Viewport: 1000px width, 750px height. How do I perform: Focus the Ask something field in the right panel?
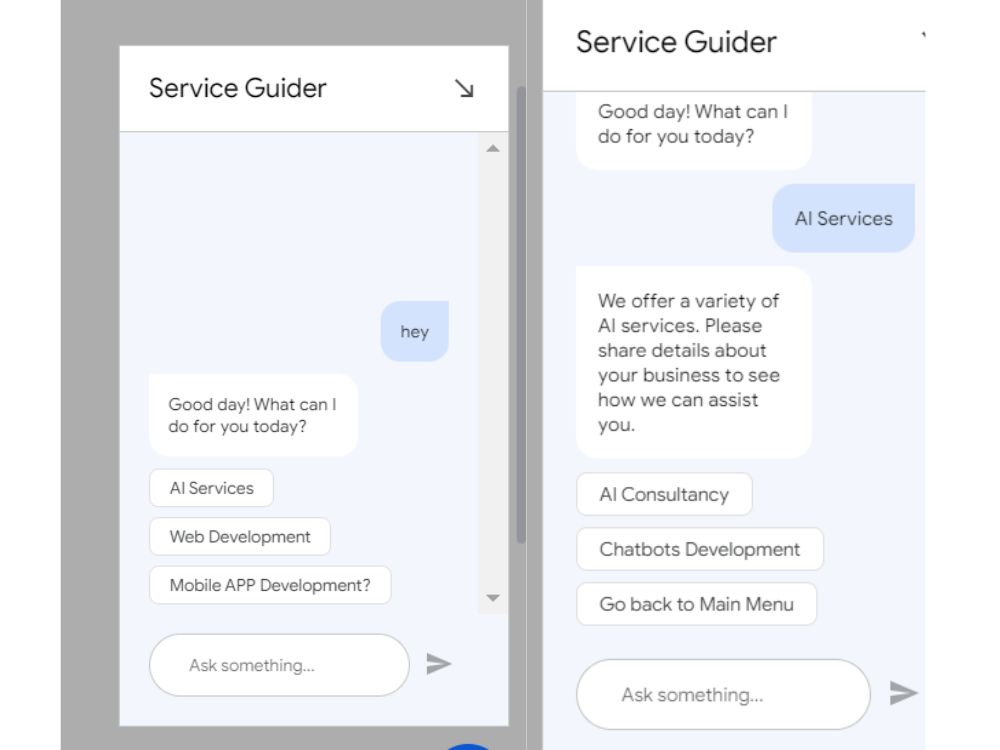coord(722,694)
